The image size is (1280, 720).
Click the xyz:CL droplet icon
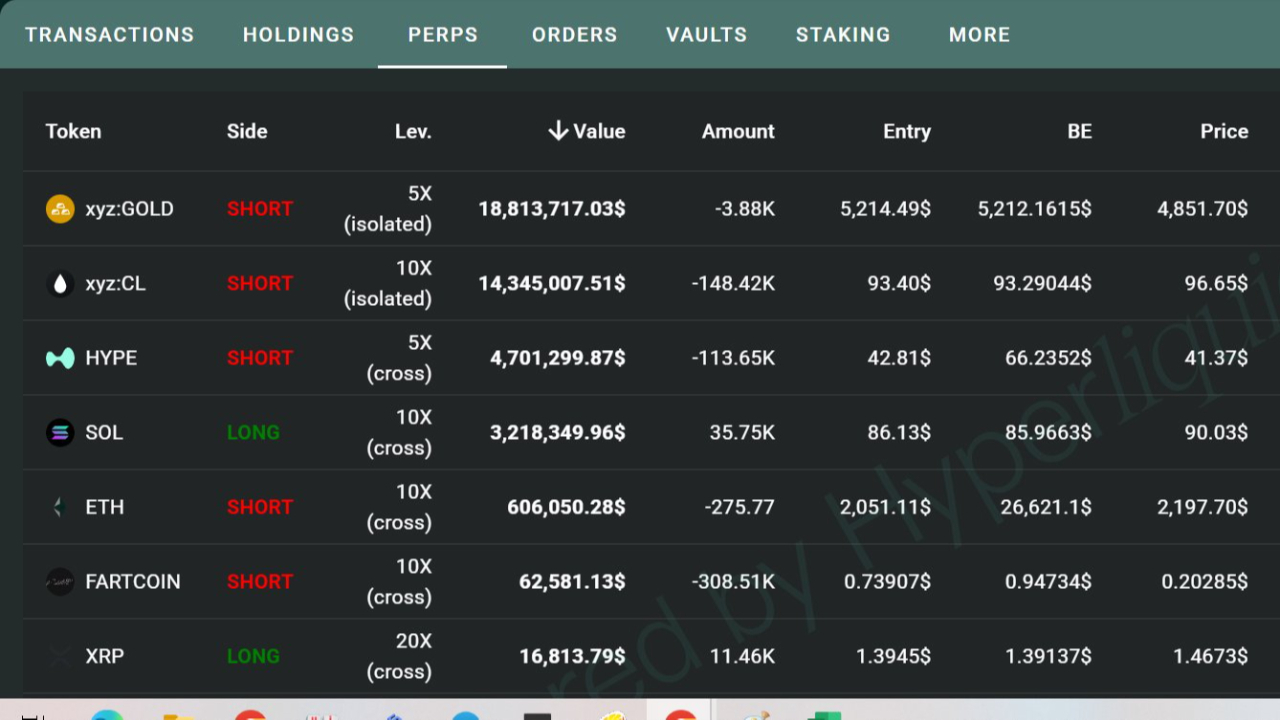60,284
